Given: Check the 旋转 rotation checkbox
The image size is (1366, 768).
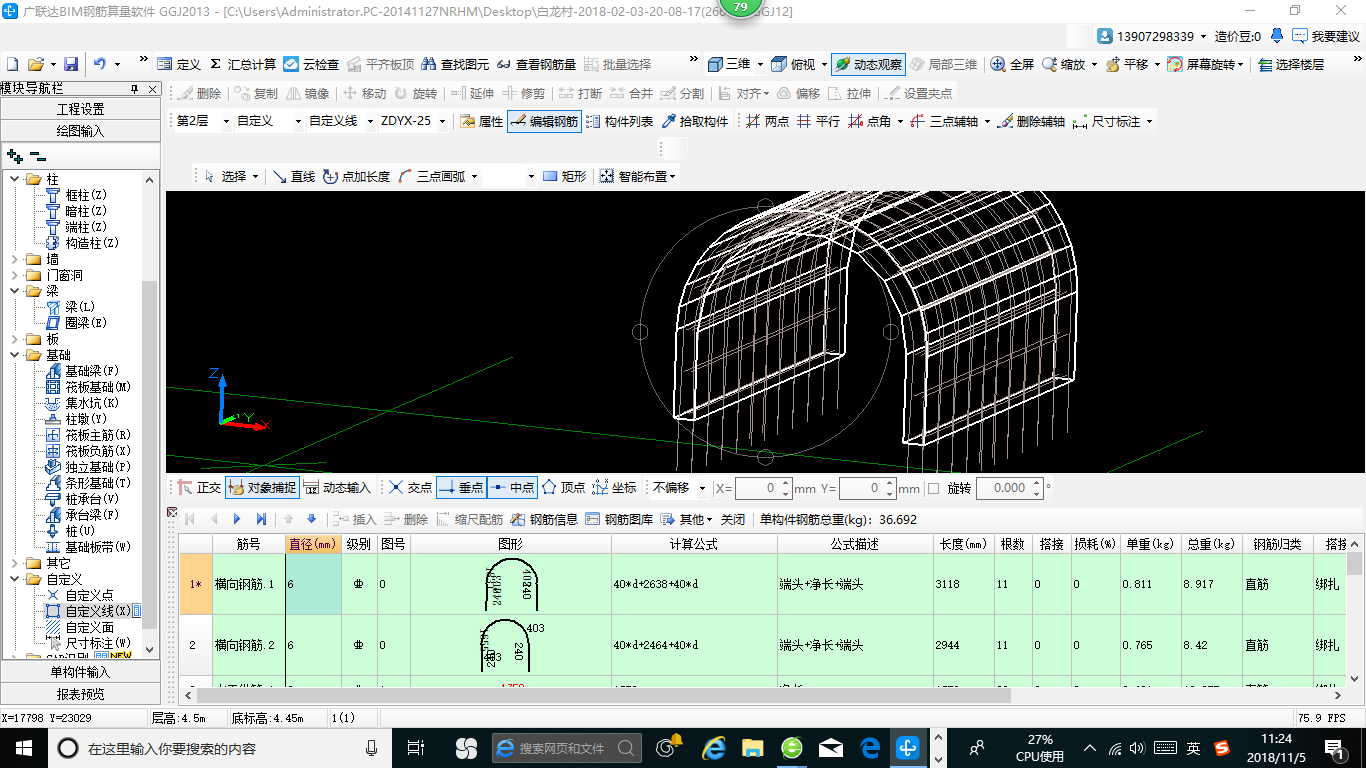Looking at the screenshot, I should [933, 488].
